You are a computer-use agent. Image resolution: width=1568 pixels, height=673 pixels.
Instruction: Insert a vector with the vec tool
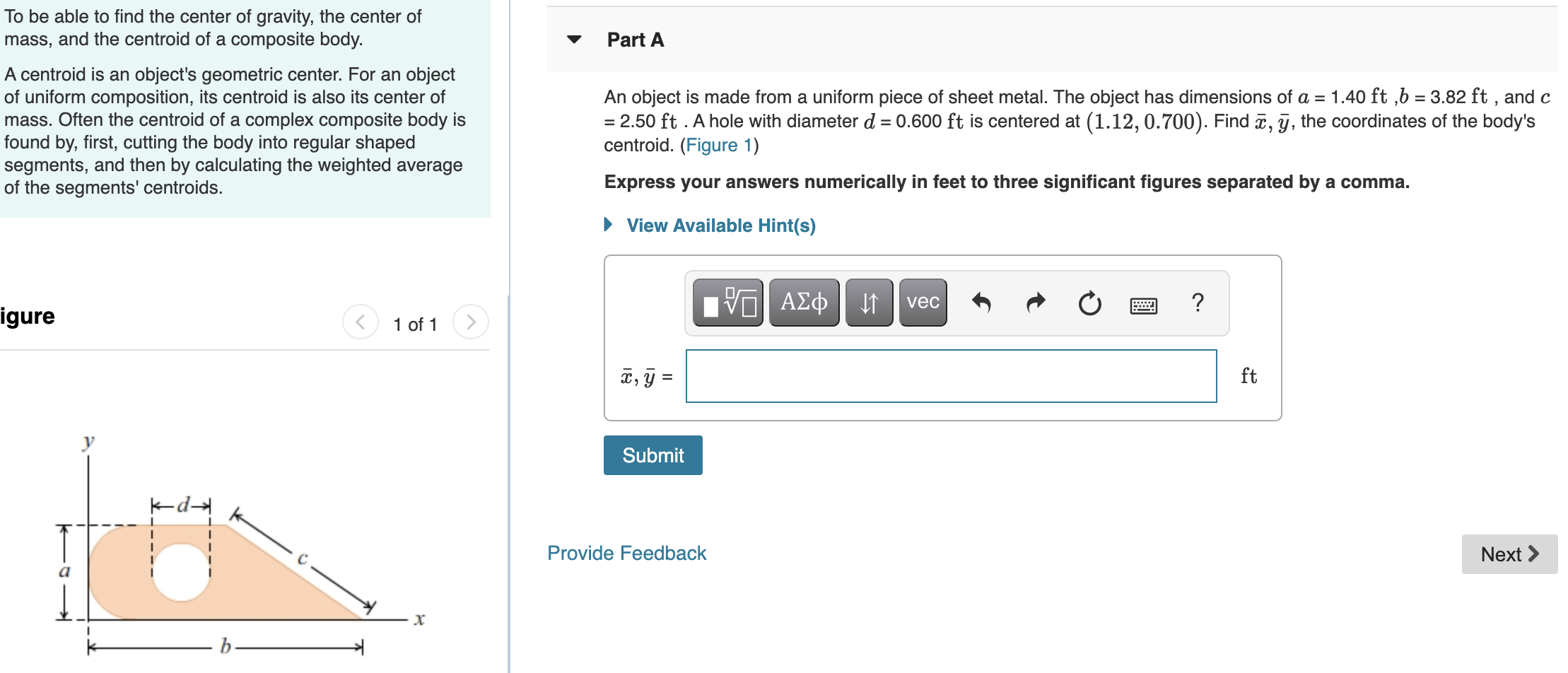point(923,303)
